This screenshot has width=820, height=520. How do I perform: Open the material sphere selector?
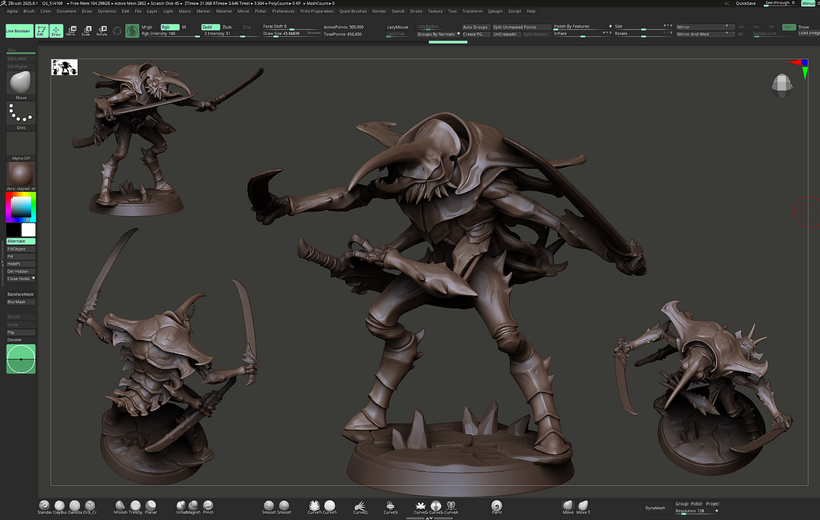click(21, 174)
